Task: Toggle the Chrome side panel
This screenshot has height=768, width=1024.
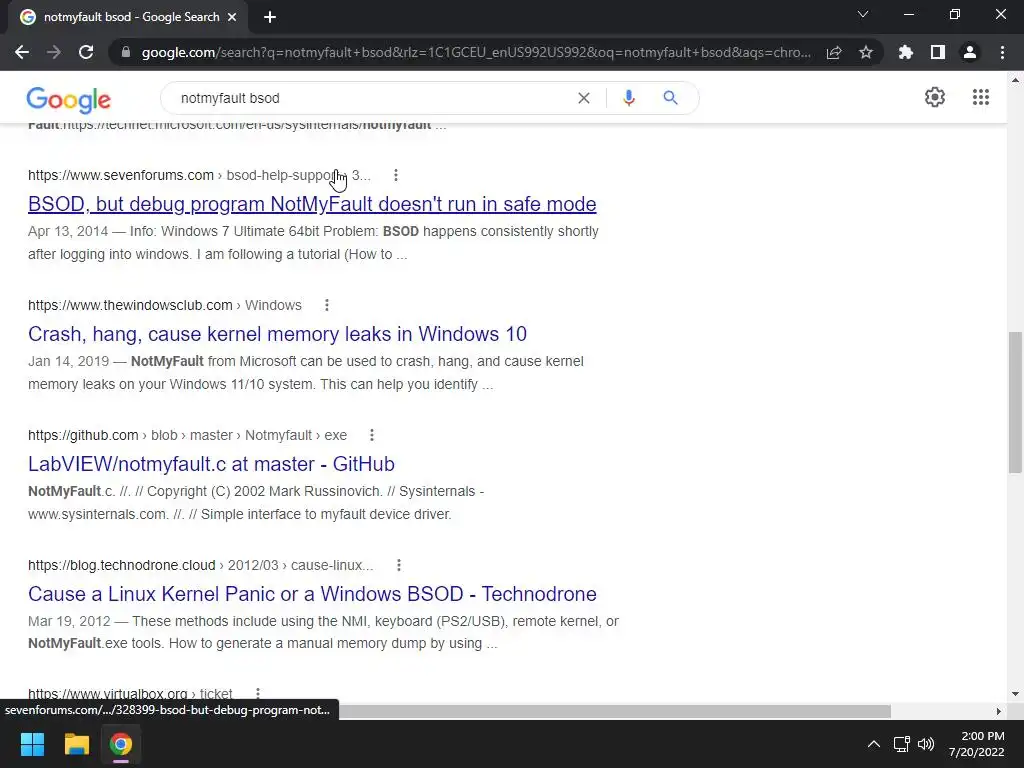Action: pos(938,52)
